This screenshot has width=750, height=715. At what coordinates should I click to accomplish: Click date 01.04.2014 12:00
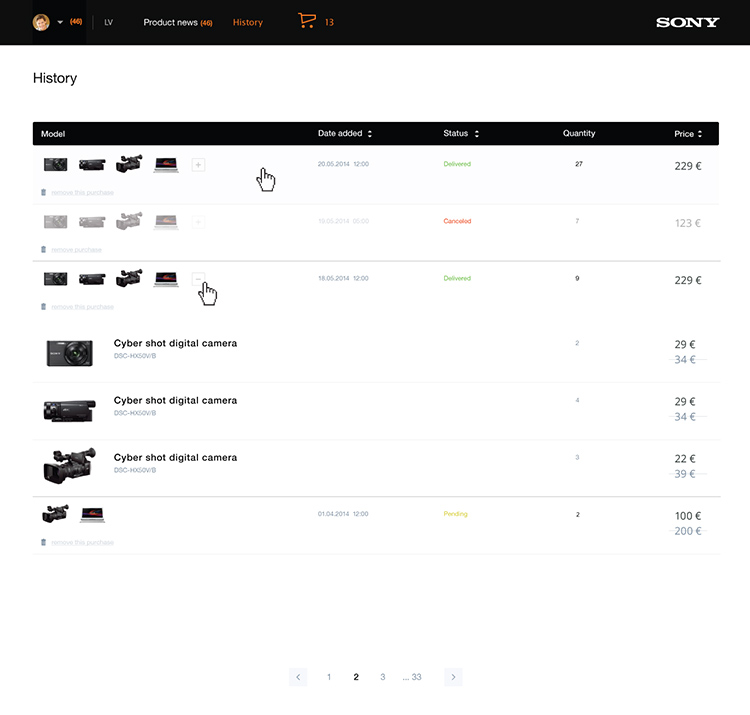point(343,514)
